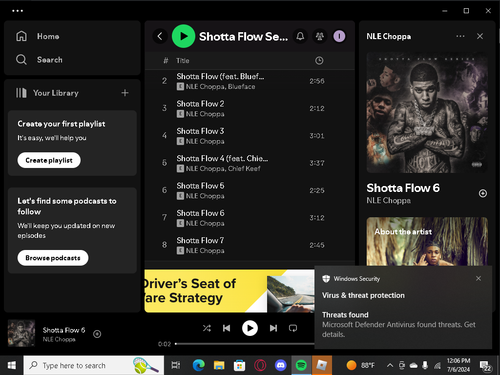Select the Shotta Flow 5 track
Viewport: 500px width, 375px height.
249,191
